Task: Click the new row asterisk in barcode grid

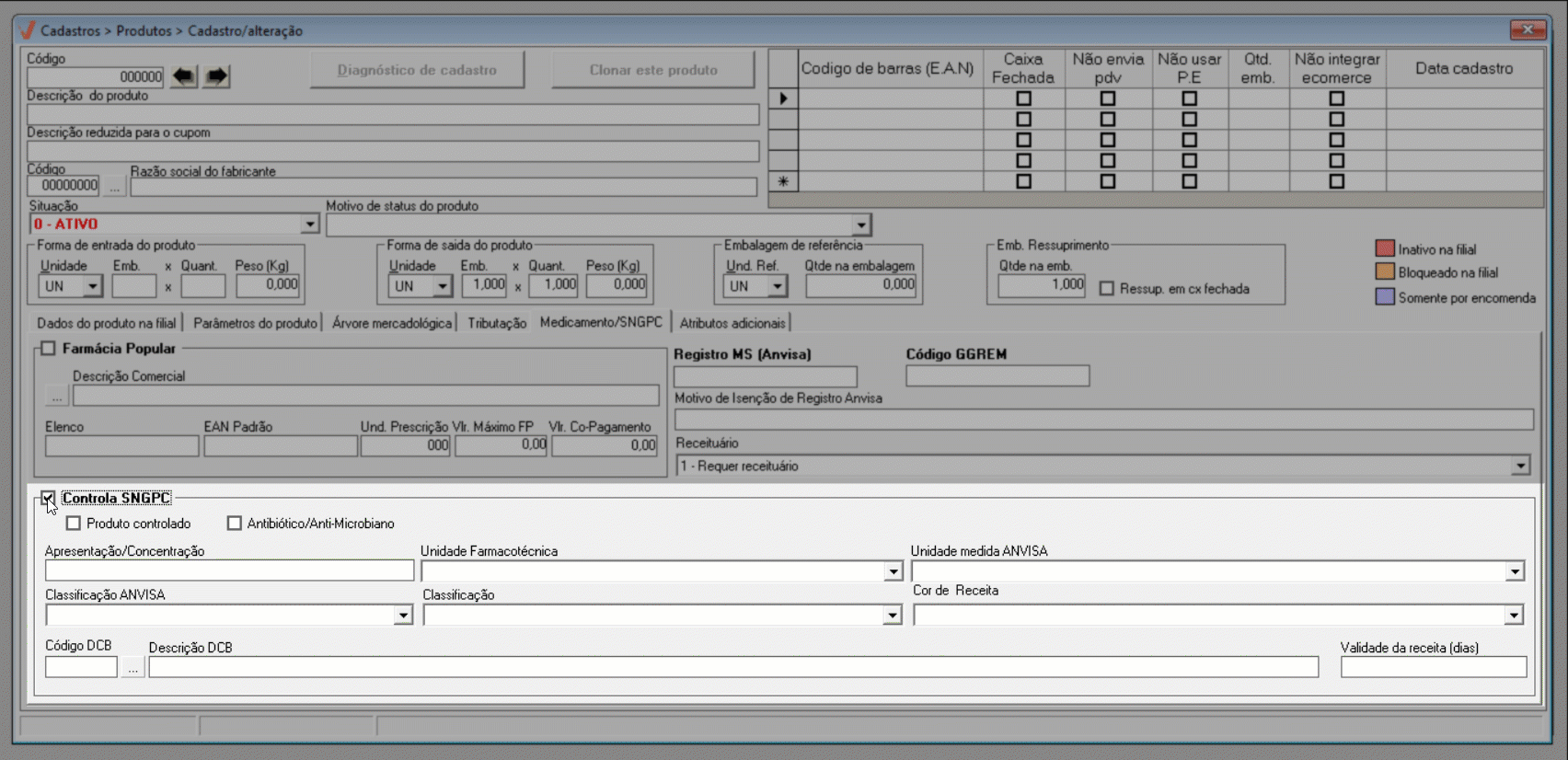Action: (x=783, y=181)
